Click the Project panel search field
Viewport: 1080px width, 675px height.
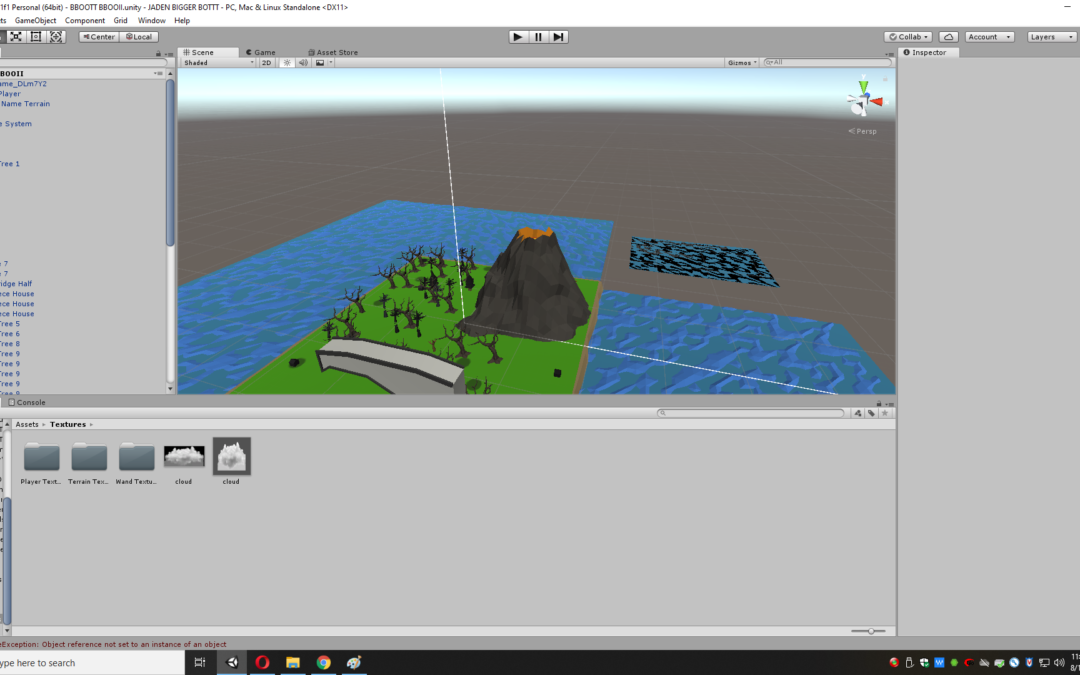tap(751, 413)
